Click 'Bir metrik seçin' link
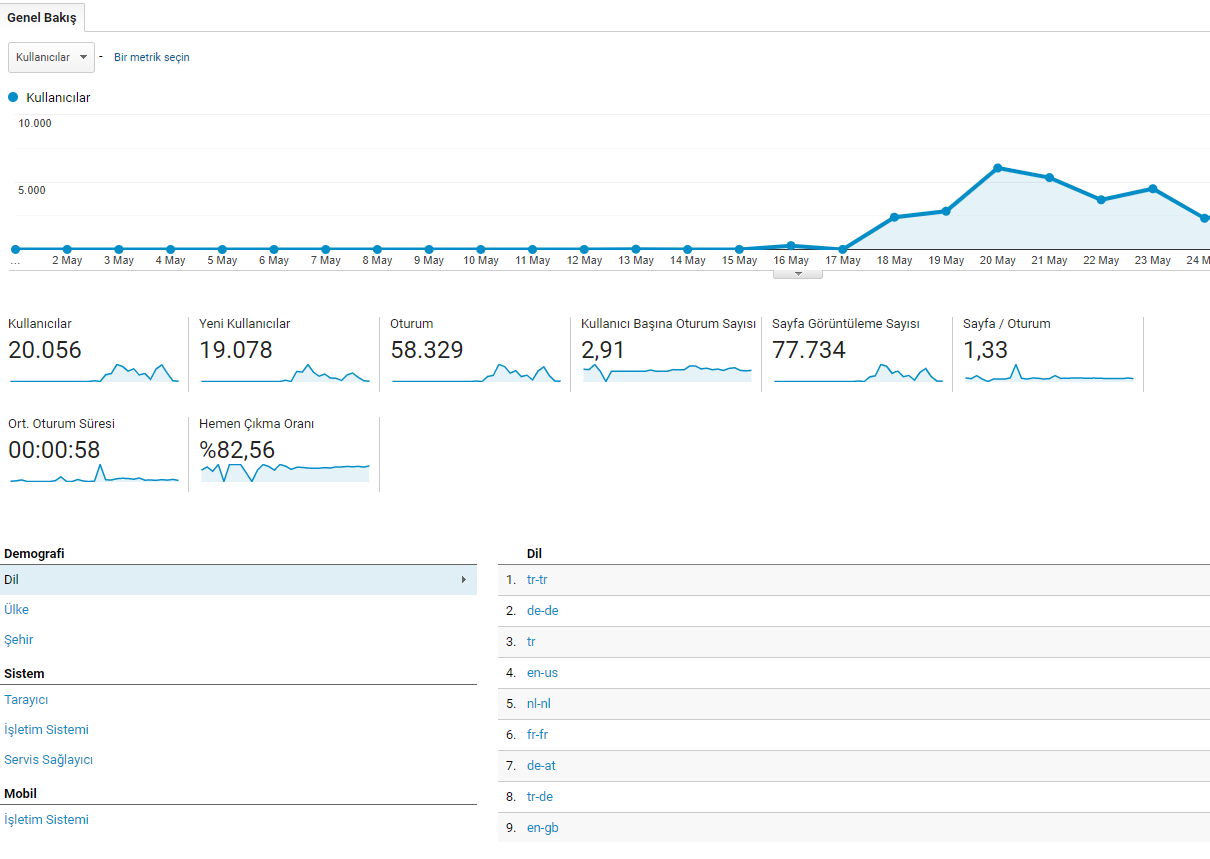Screen dimensions: 1210x859 coord(151,57)
